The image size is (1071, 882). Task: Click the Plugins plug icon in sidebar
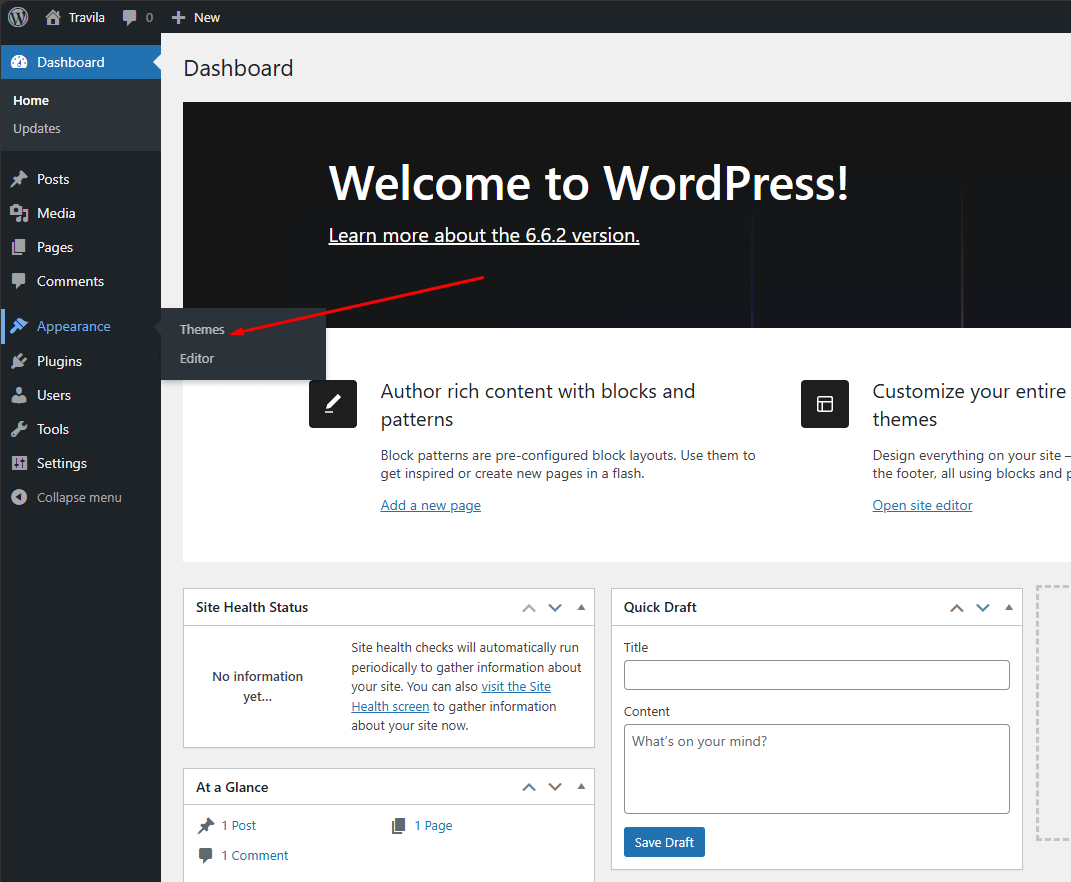(x=19, y=362)
